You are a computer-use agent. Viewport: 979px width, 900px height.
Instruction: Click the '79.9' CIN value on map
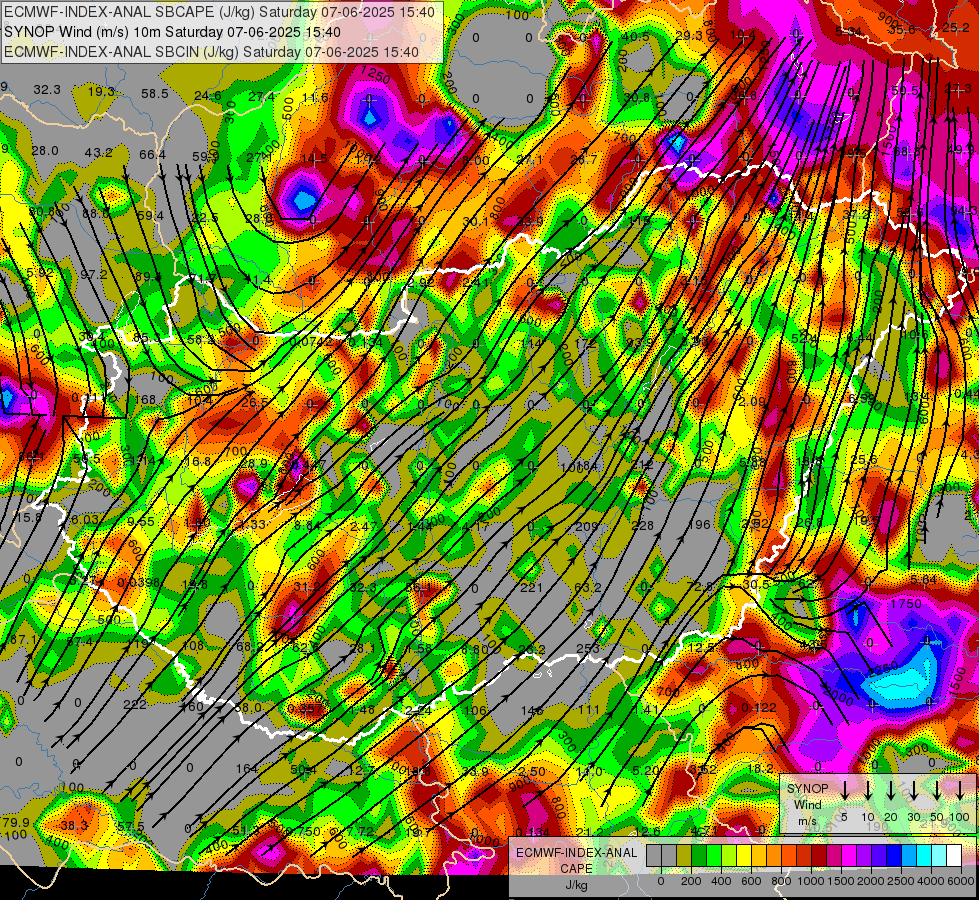(x=16, y=822)
